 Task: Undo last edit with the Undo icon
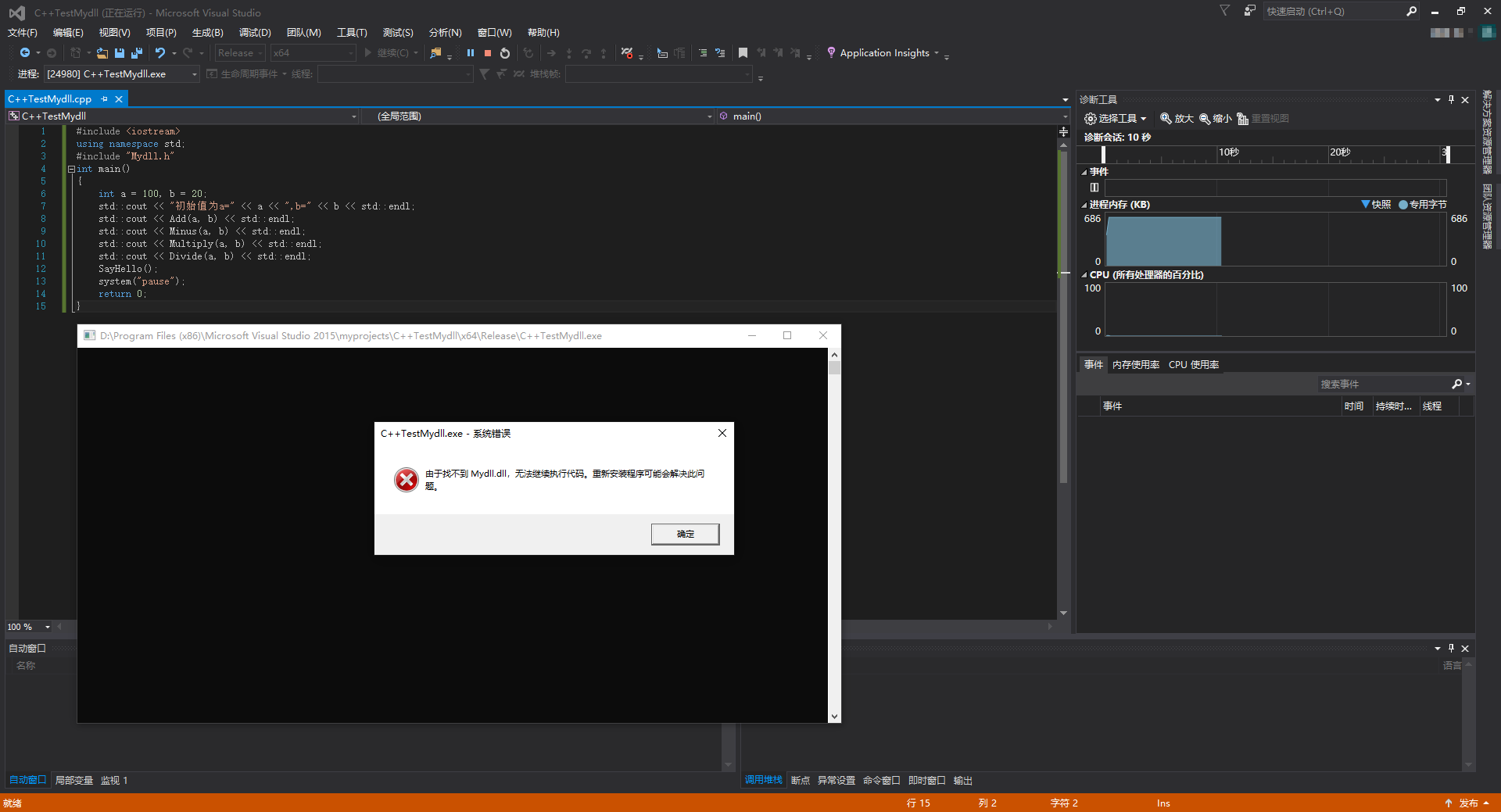pyautogui.click(x=159, y=52)
